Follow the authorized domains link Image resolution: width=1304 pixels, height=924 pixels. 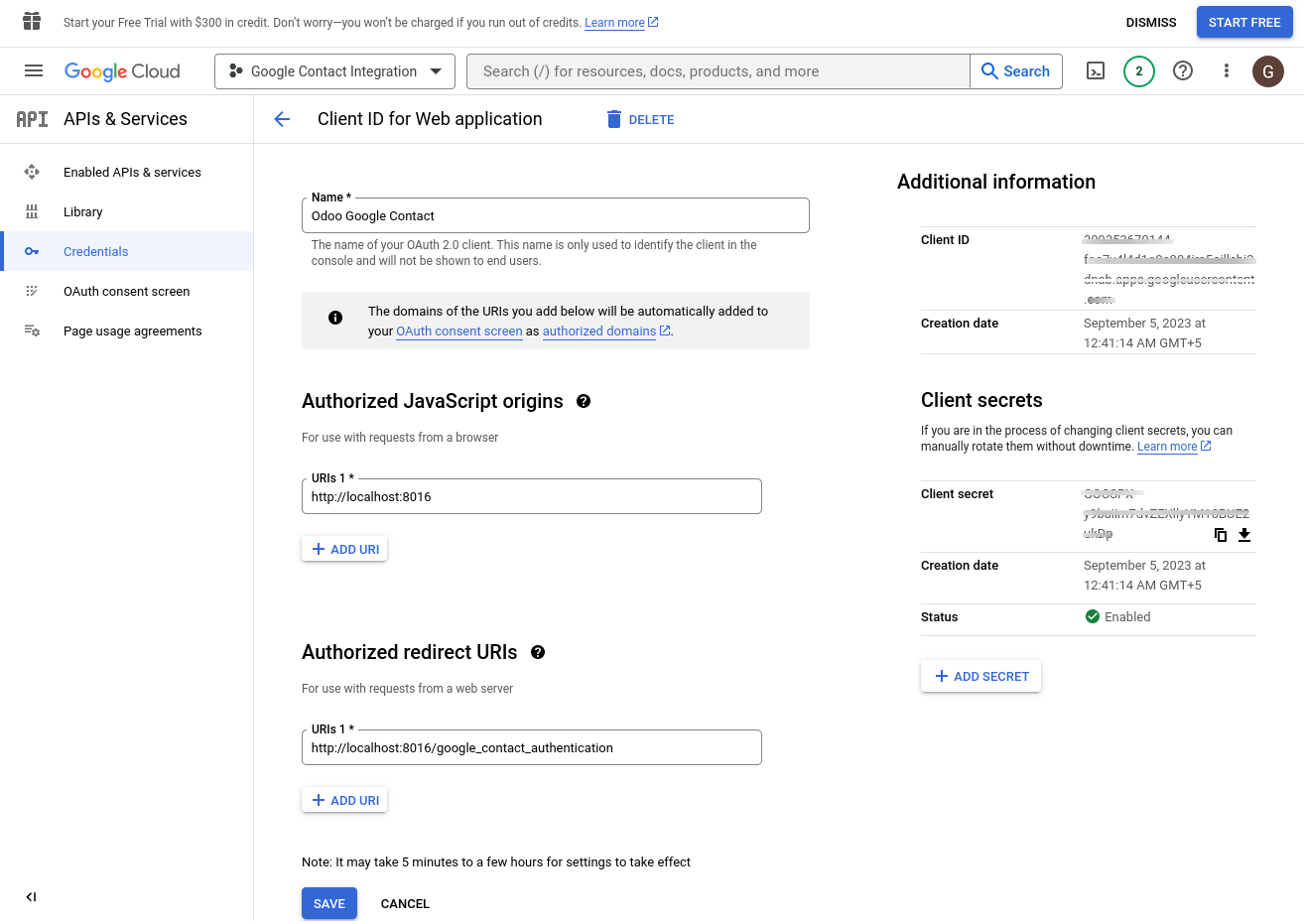click(599, 331)
